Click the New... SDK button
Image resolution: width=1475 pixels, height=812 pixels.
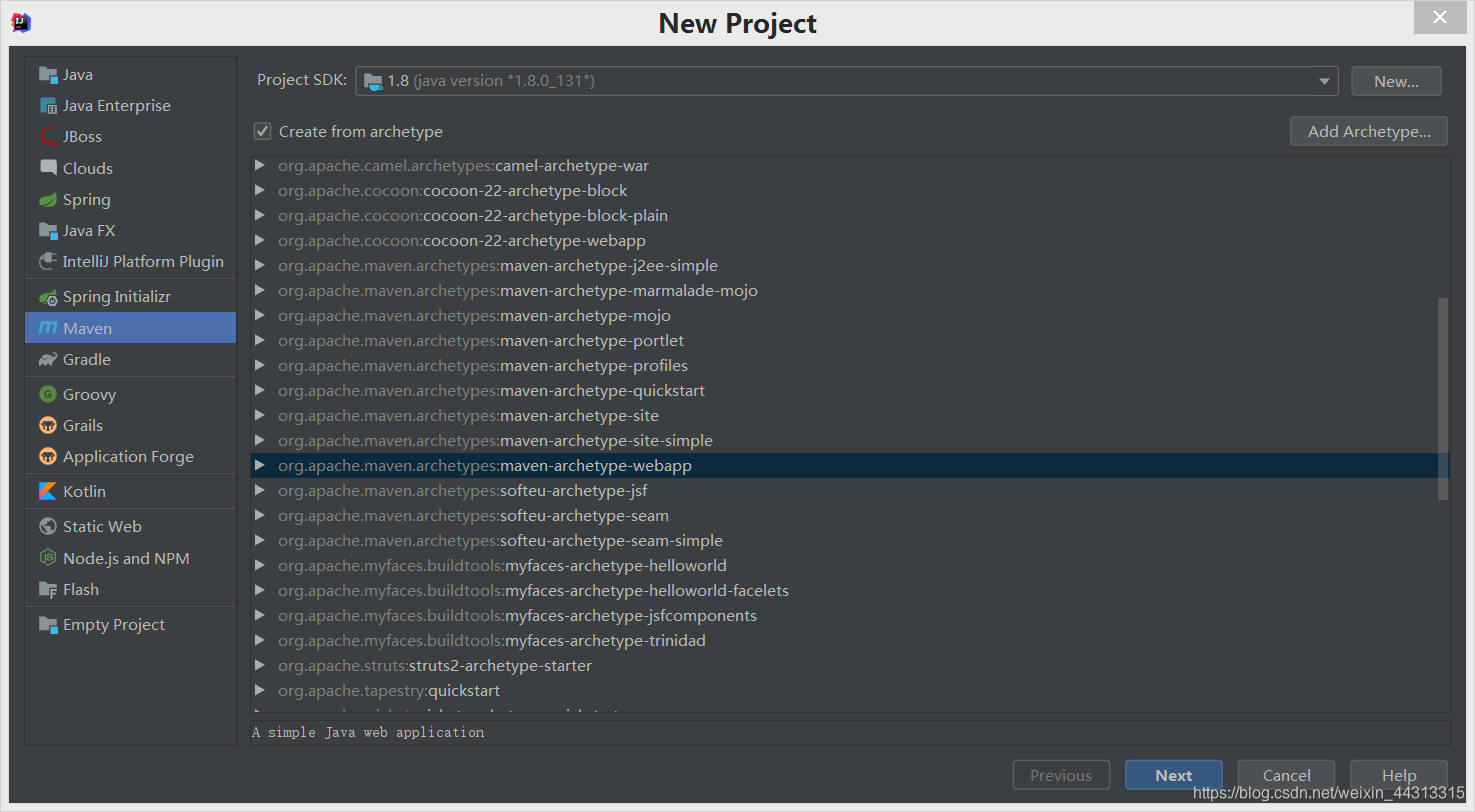click(1396, 81)
